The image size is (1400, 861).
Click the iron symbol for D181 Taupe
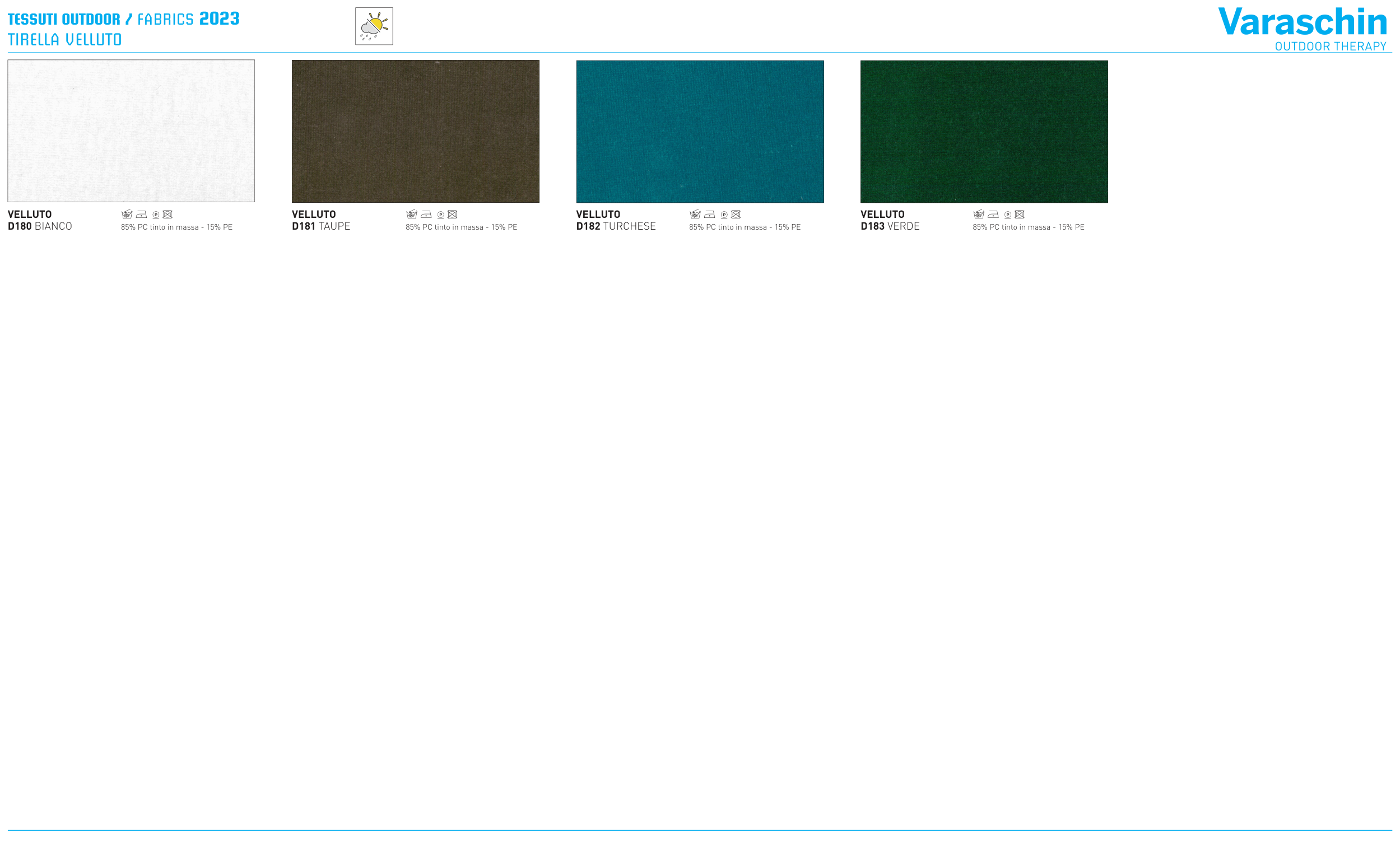(x=426, y=215)
